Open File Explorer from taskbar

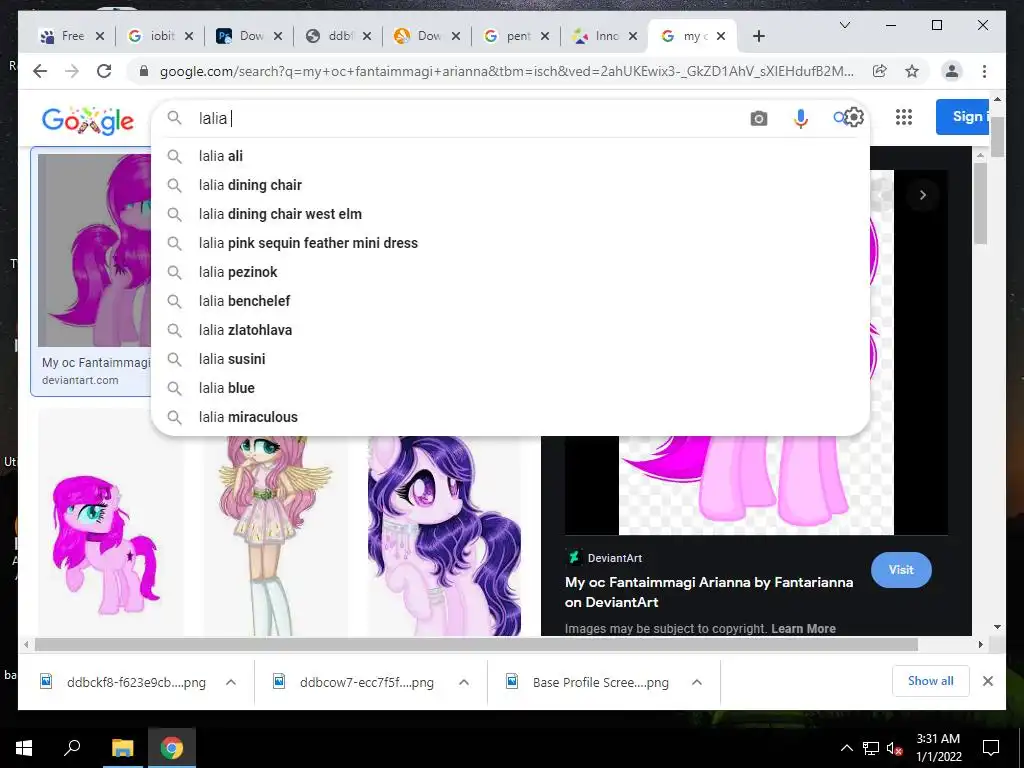(x=122, y=748)
